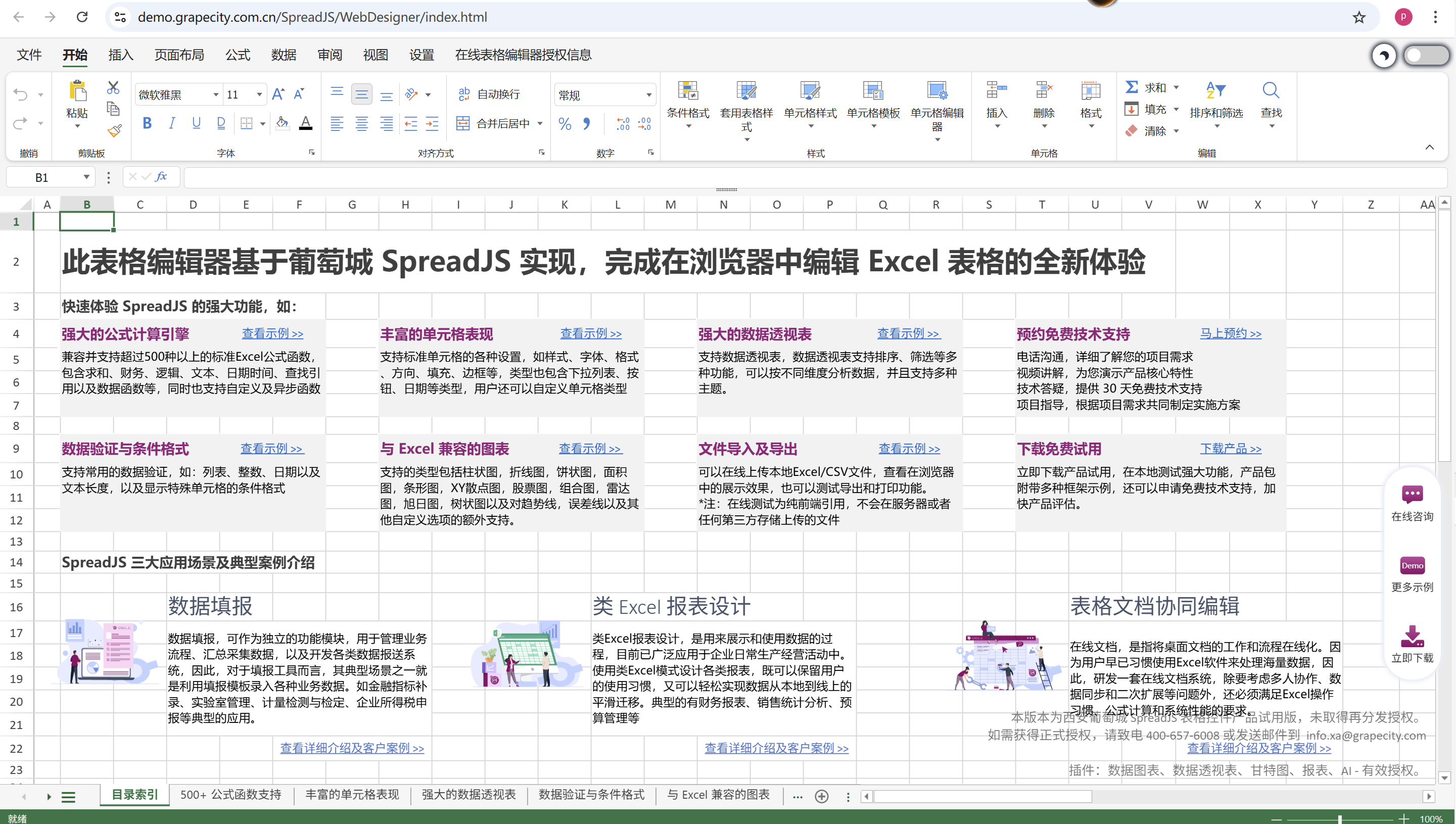Collapse the ribbon with the chevron

point(1429,147)
